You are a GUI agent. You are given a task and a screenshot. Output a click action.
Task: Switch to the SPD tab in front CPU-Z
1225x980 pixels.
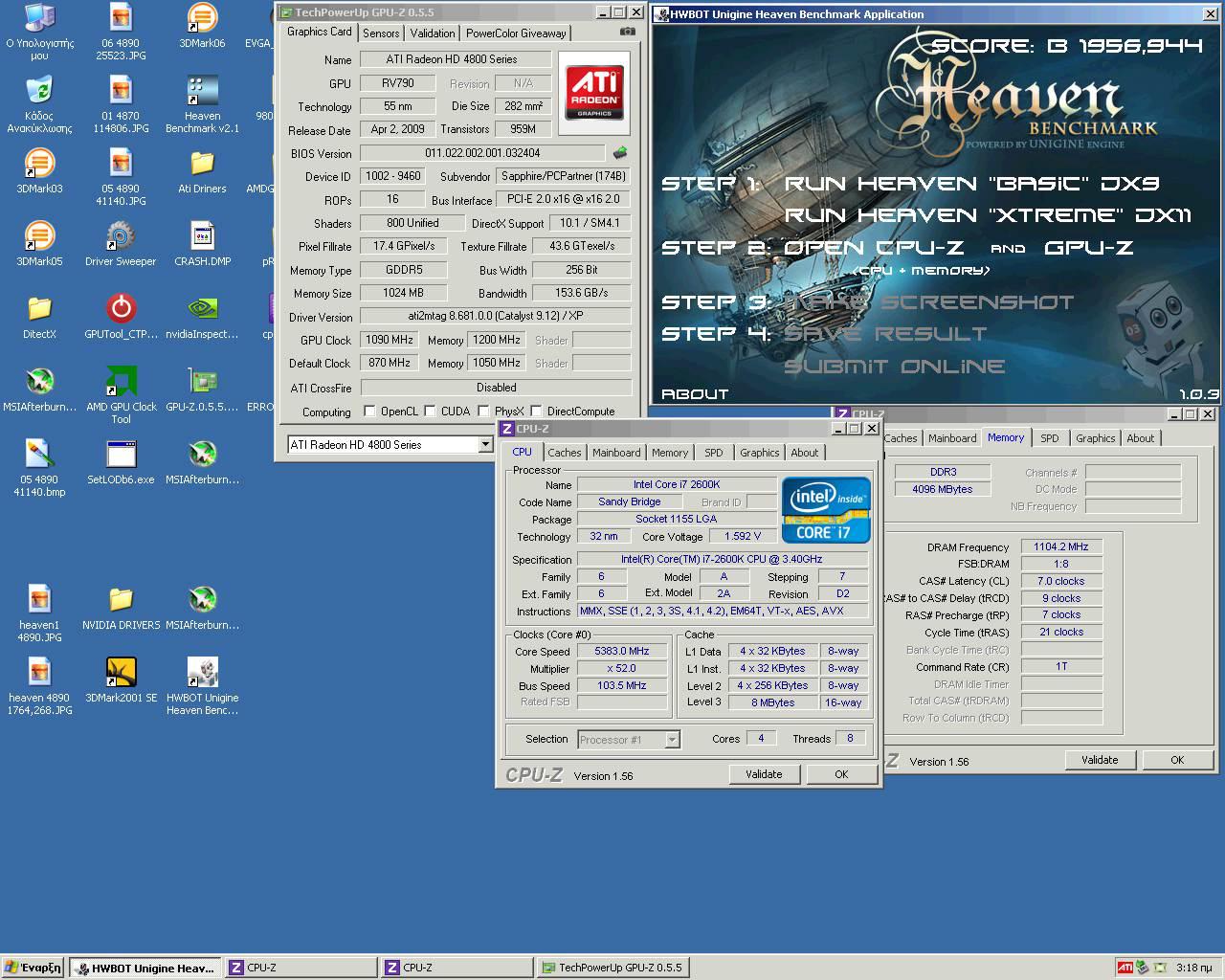click(714, 453)
